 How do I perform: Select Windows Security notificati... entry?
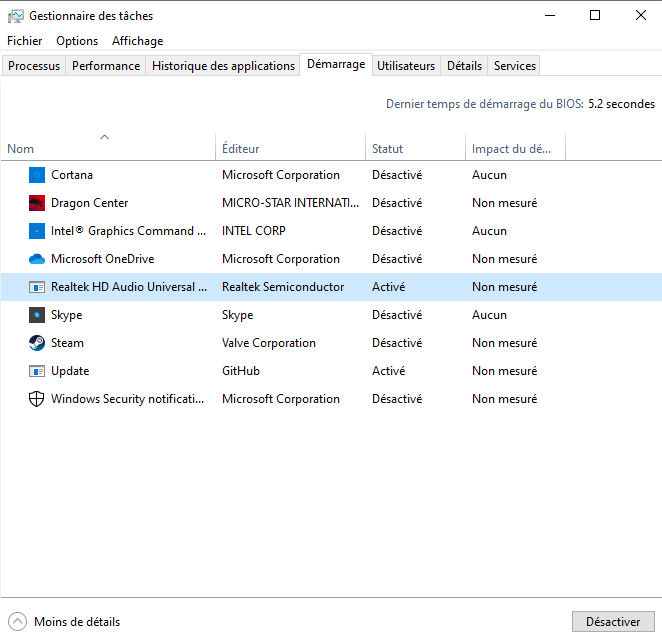coord(128,399)
